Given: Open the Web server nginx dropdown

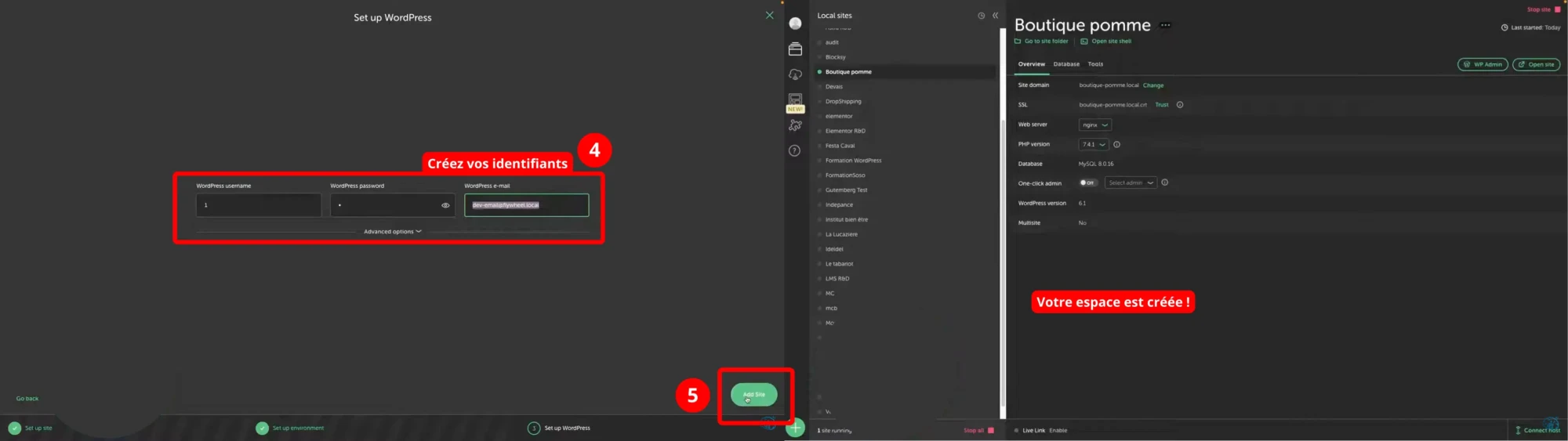Looking at the screenshot, I should pyautogui.click(x=1095, y=125).
